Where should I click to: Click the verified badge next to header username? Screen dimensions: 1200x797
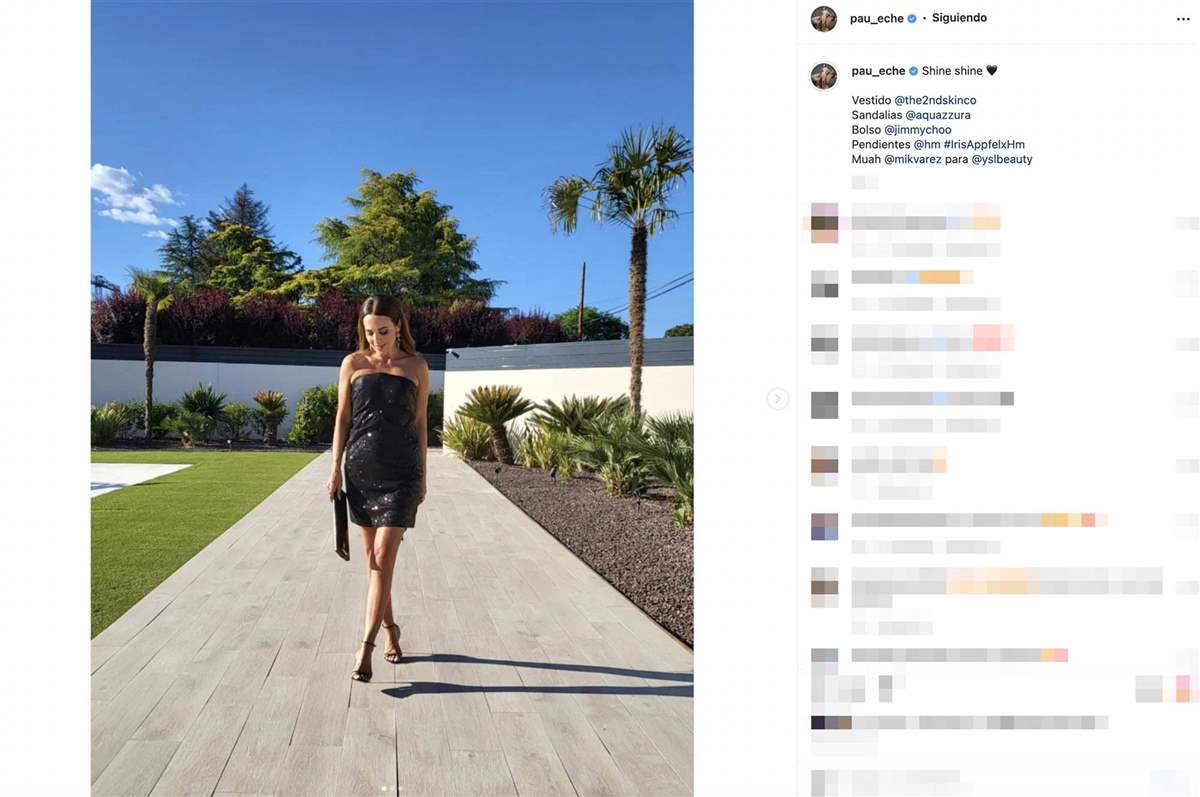[x=912, y=19]
